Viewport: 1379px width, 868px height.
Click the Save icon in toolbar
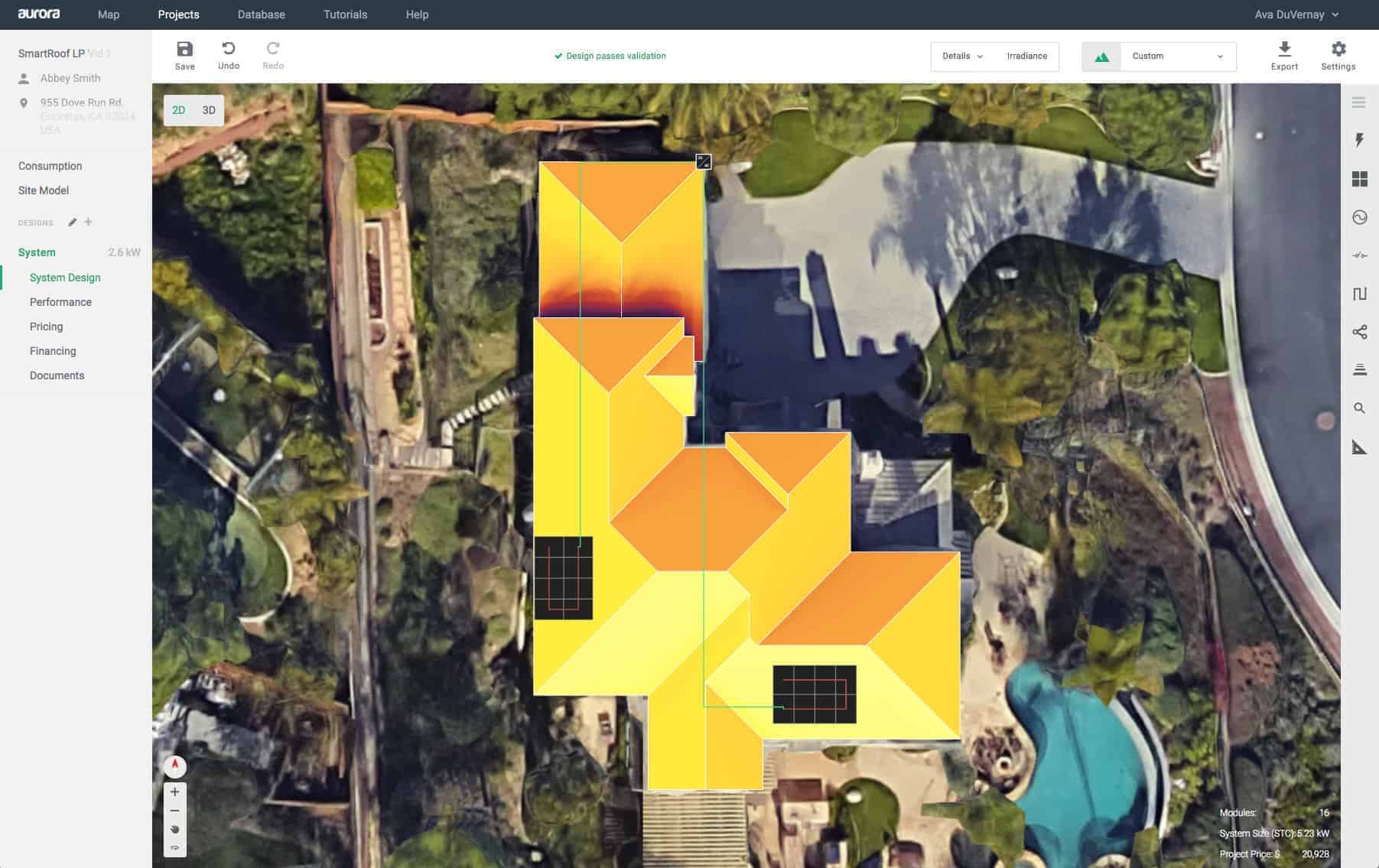pos(184,50)
